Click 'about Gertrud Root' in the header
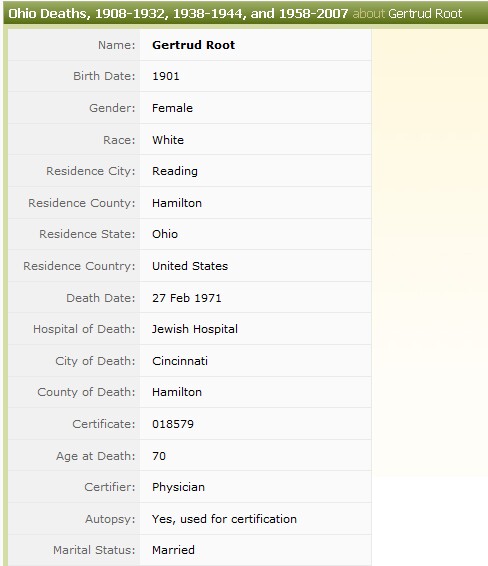Screen dimensions: 488x566 [x=407, y=14]
